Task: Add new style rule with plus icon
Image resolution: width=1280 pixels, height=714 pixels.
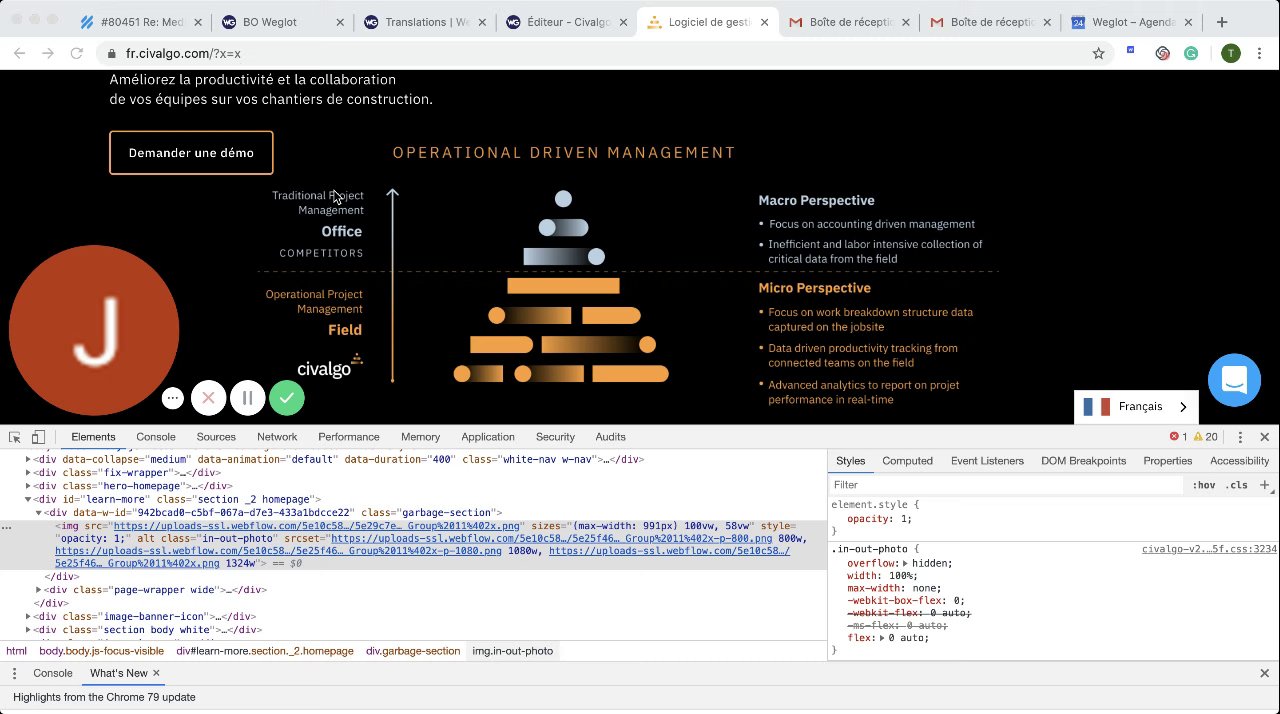Action: pos(1264,485)
